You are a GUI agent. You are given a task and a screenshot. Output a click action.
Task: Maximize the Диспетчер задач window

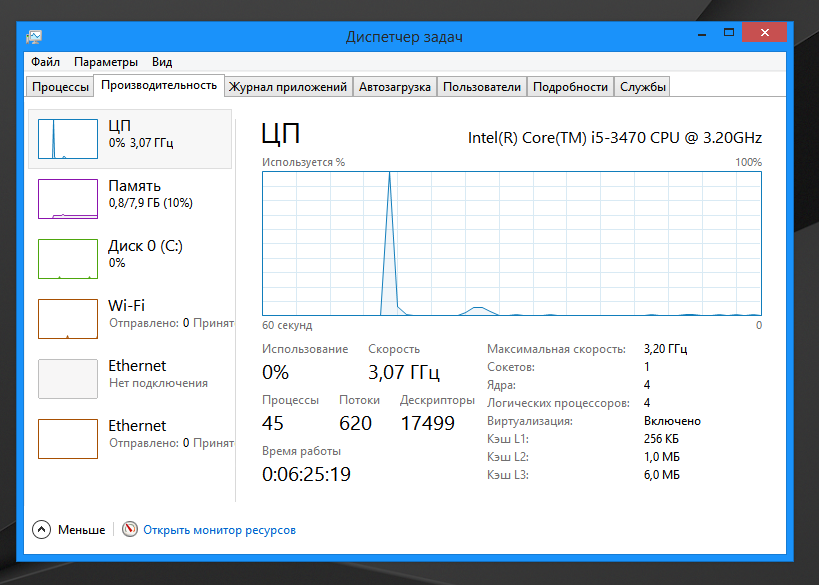pyautogui.click(x=729, y=32)
